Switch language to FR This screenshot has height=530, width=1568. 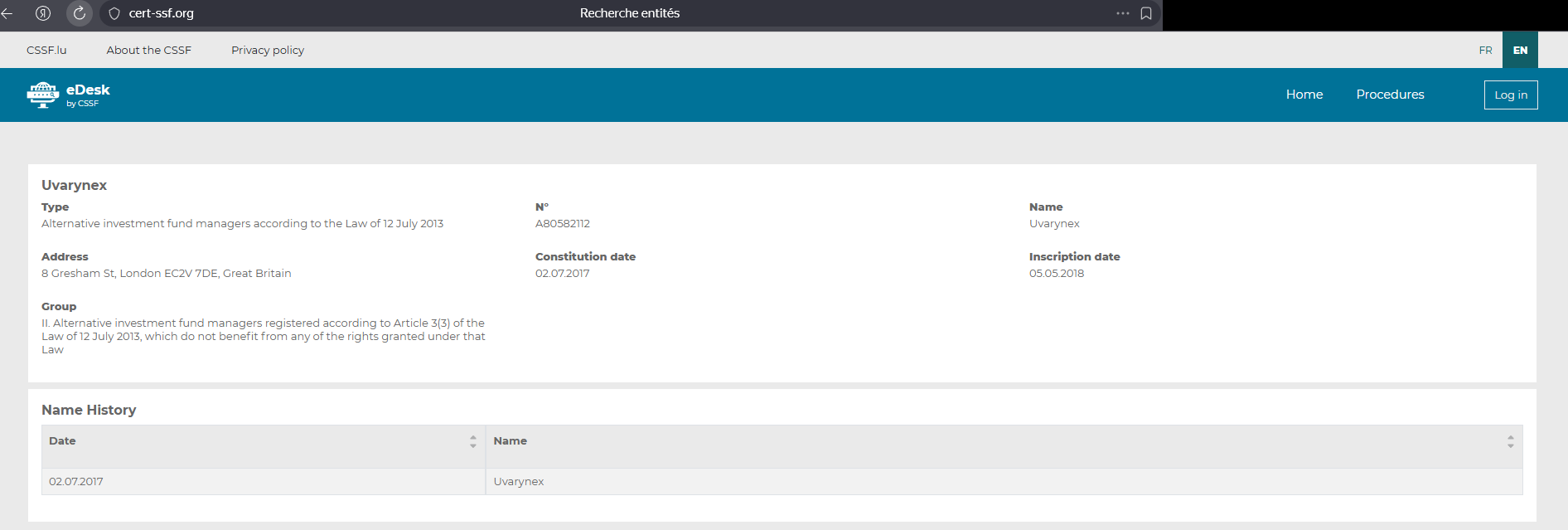(1485, 51)
